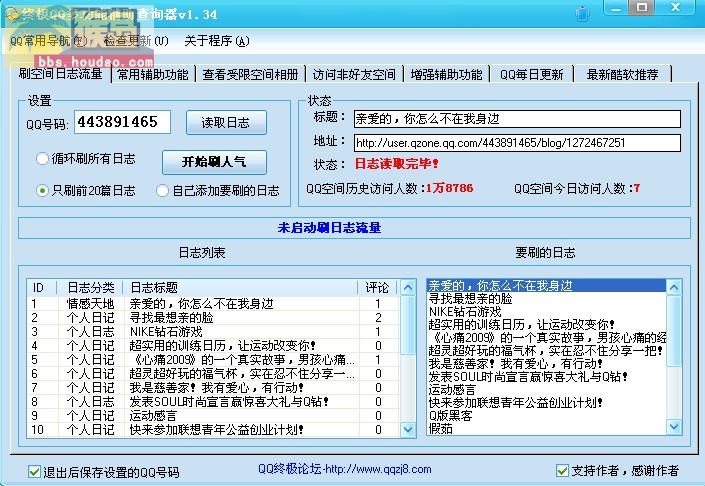The image size is (705, 486).
Task: Select row 1 亲爱的,你怎么不在我身边 in 日志列表
Action: click(214, 303)
